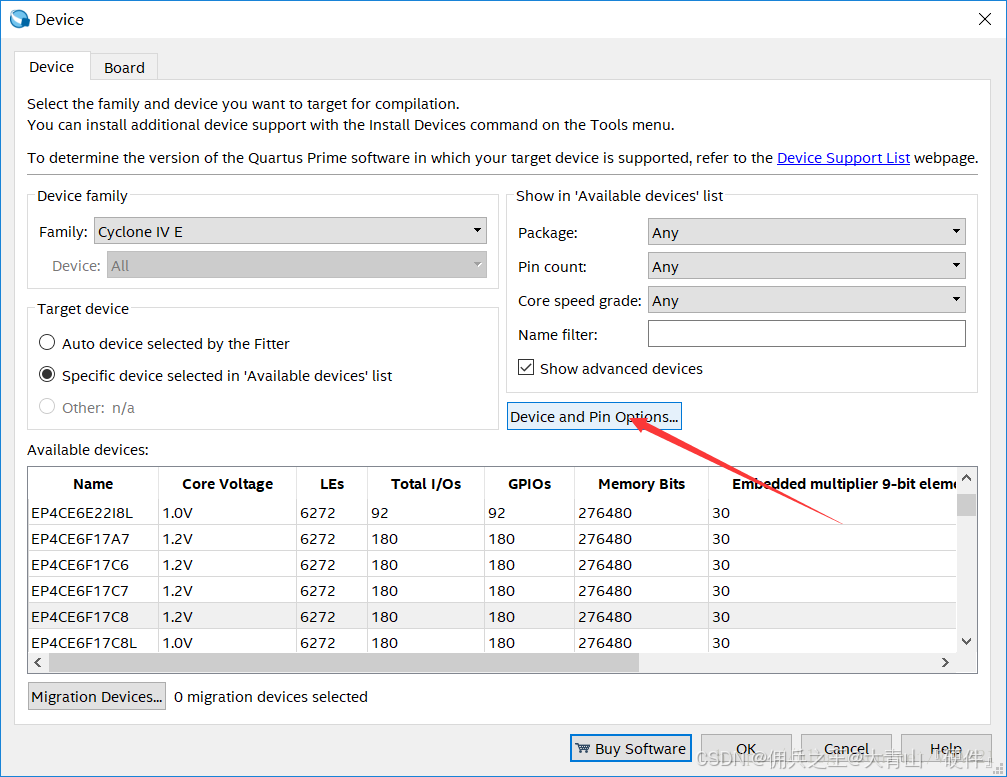1007x777 pixels.
Task: Click into the Name filter field
Action: (806, 334)
